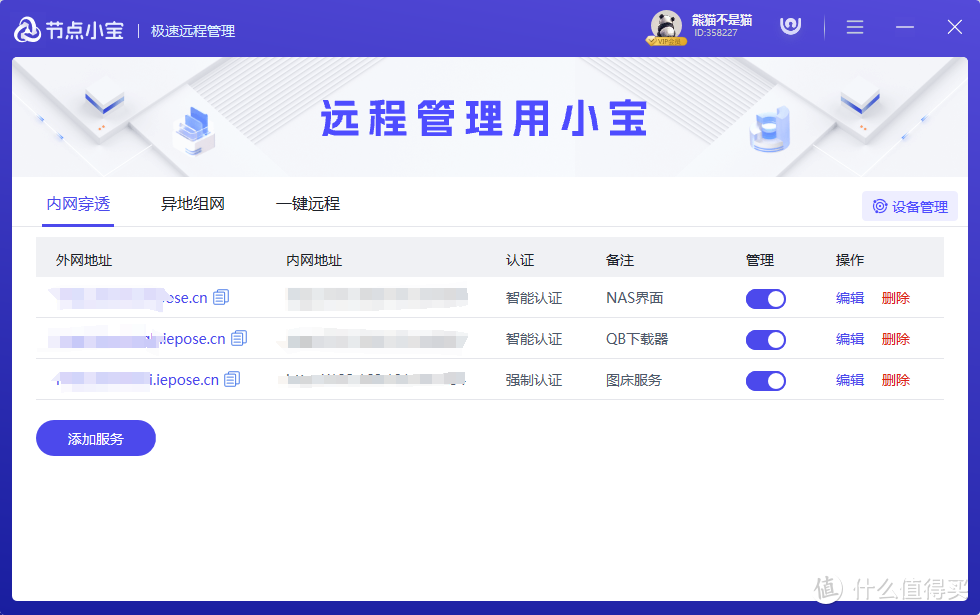Click the panda user avatar
Screen dimensions: 980x615
666,24
